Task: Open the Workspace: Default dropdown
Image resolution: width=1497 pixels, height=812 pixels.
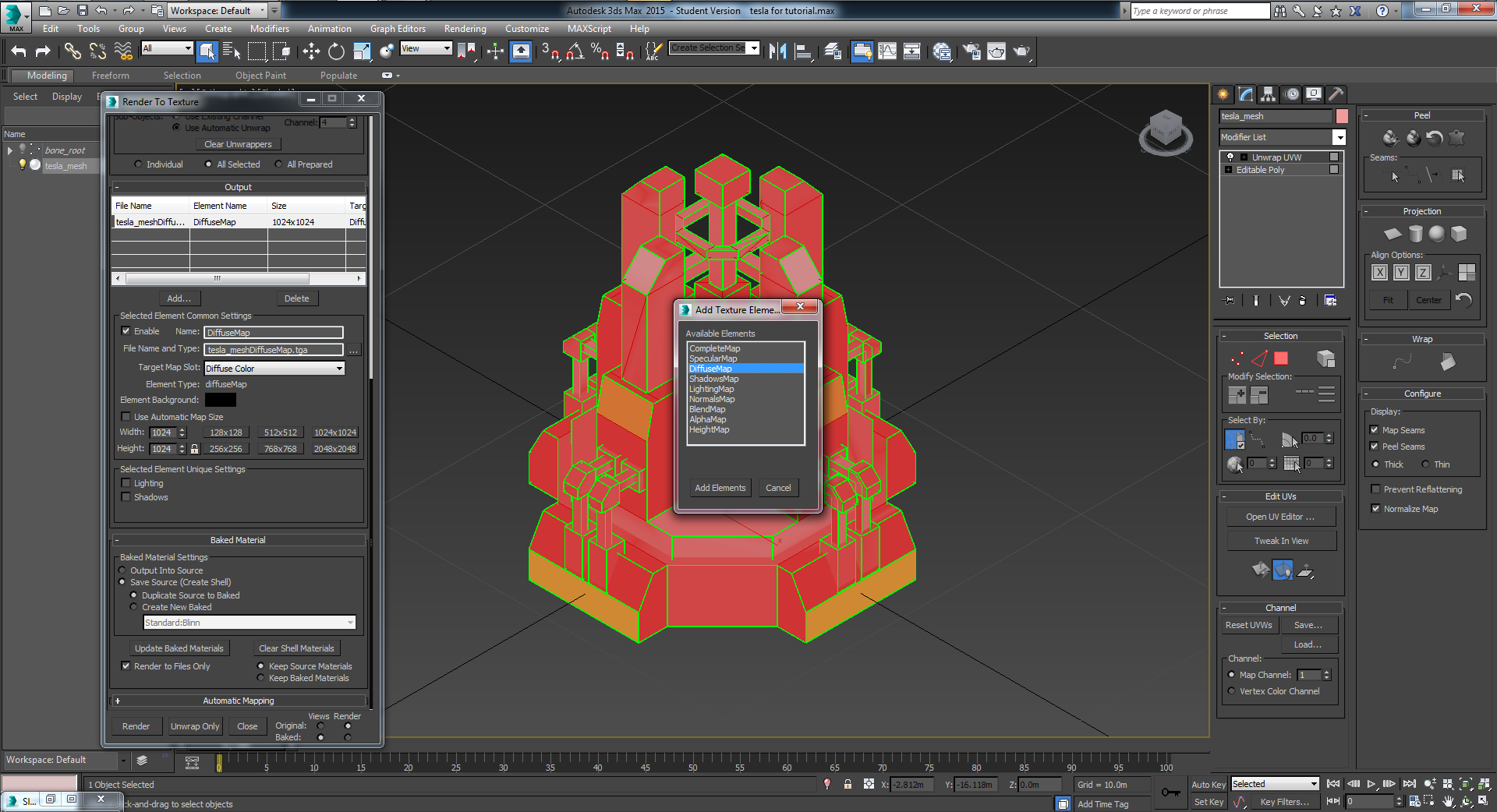Action: [x=218, y=11]
